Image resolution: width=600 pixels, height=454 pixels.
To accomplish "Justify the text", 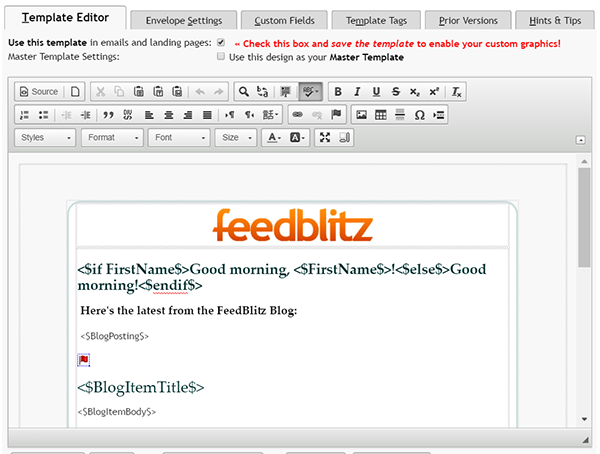I will (207, 115).
